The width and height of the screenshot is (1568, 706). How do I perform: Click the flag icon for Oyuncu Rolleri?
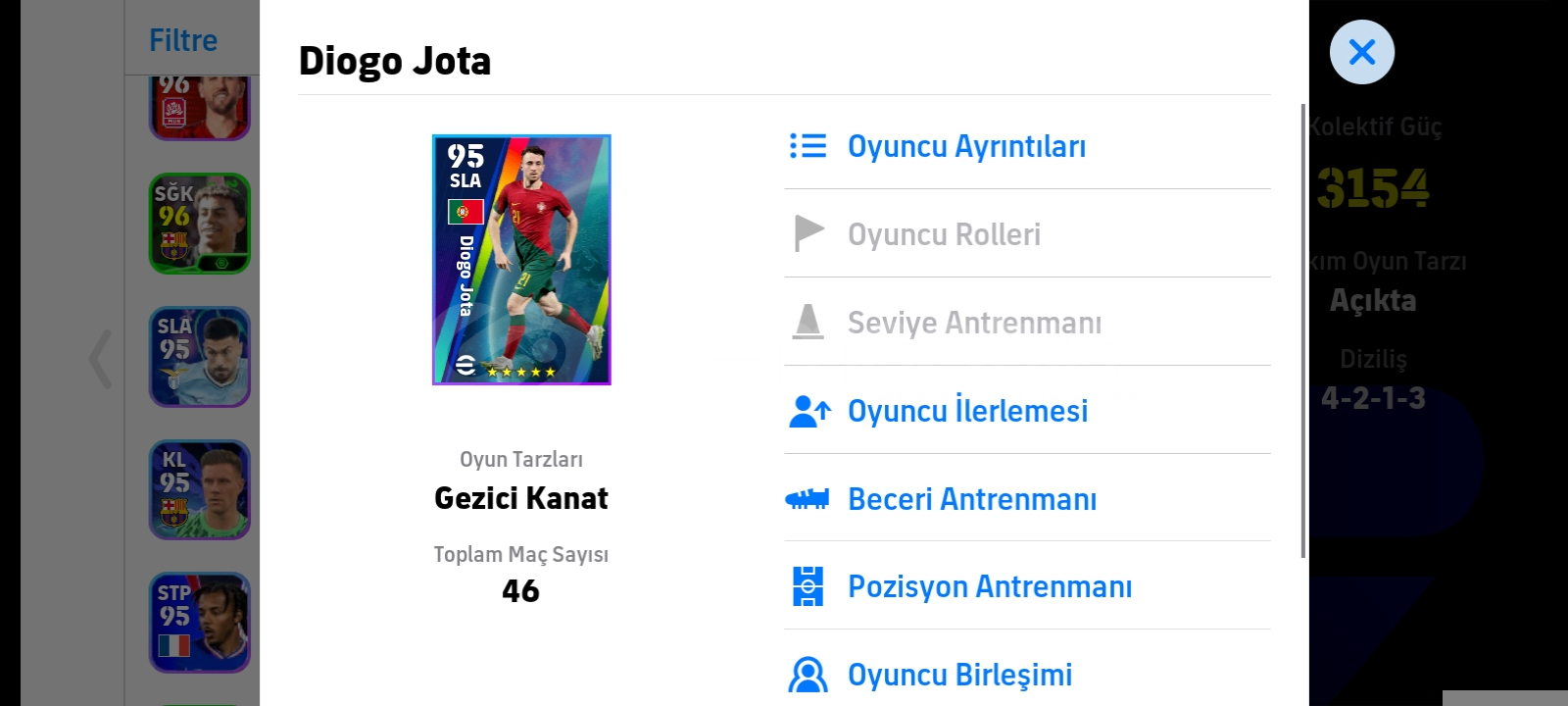pos(808,233)
